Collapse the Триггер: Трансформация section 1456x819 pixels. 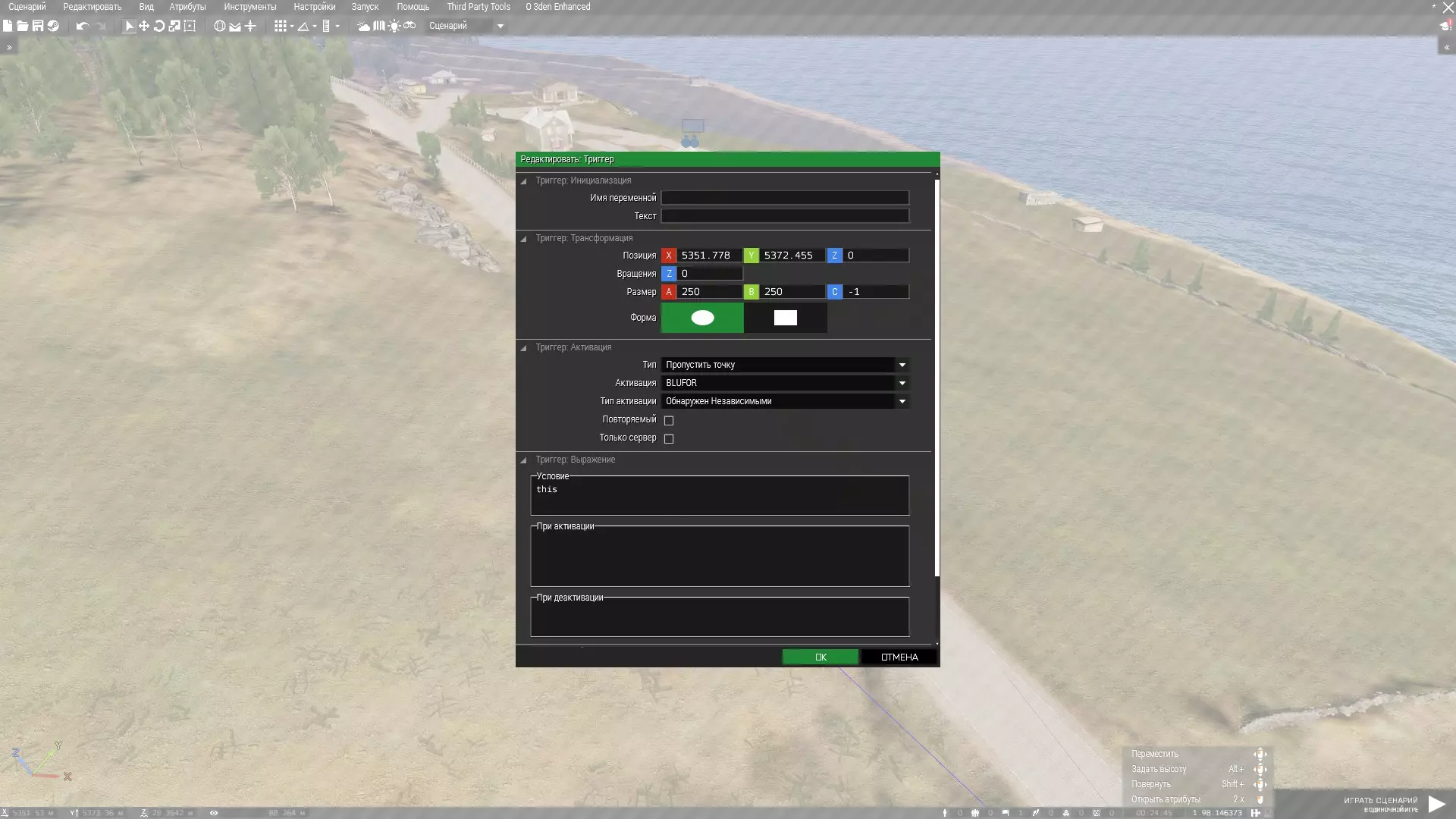(524, 239)
